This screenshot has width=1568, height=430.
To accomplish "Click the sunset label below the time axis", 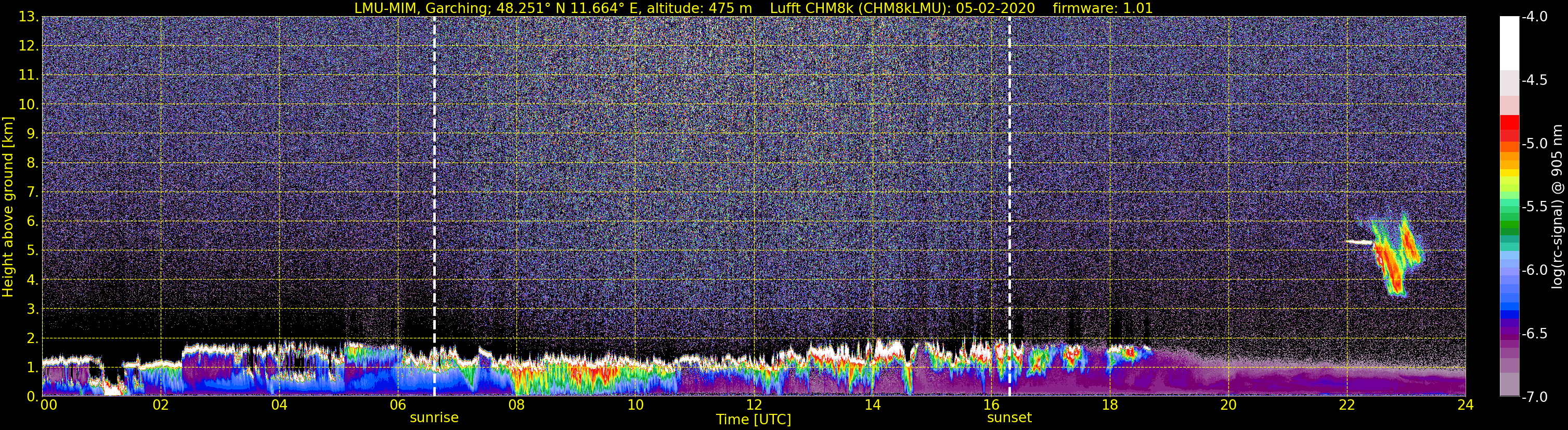I will [1009, 417].
